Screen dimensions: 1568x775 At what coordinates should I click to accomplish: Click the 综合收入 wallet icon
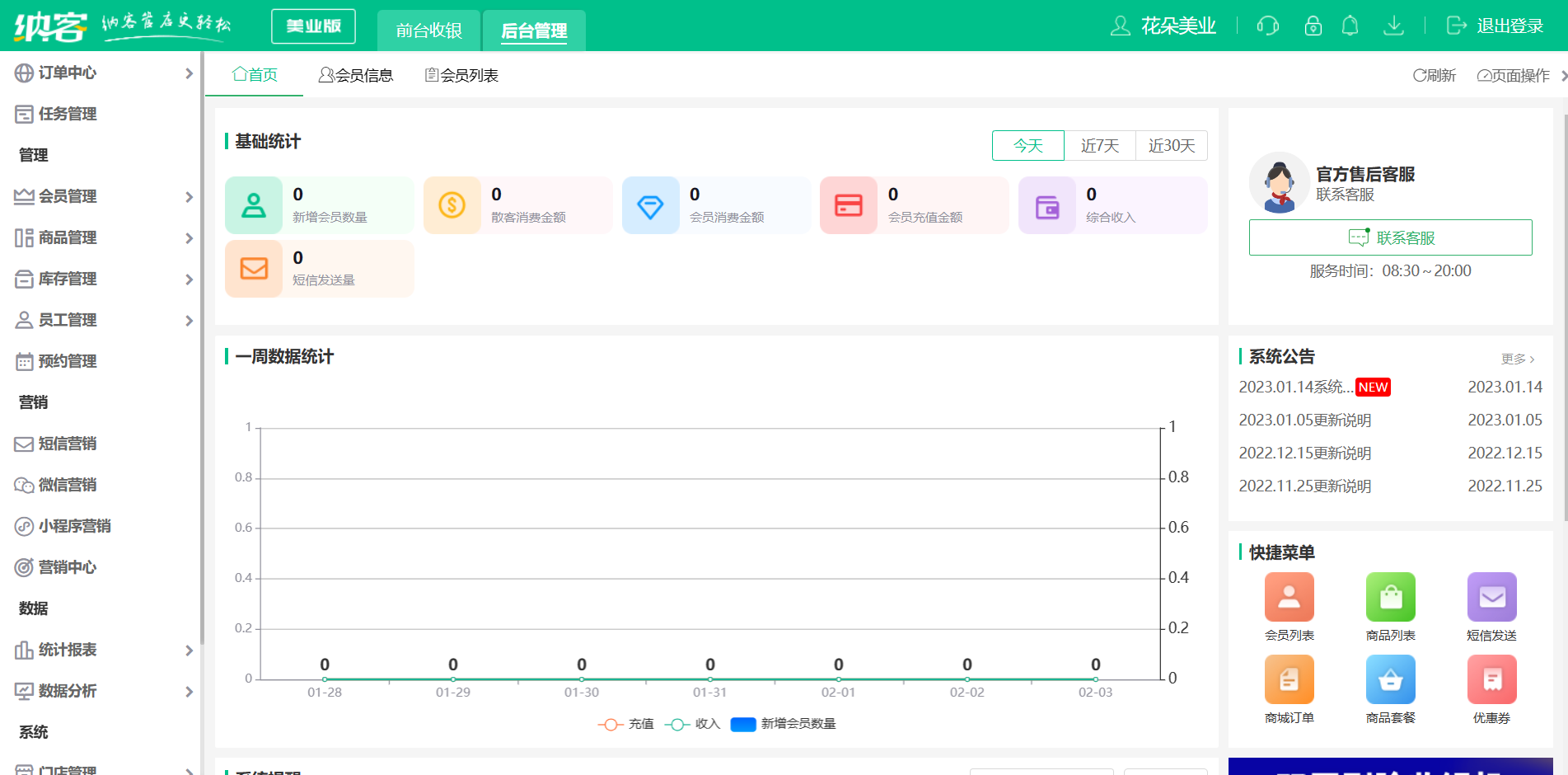tap(1047, 205)
